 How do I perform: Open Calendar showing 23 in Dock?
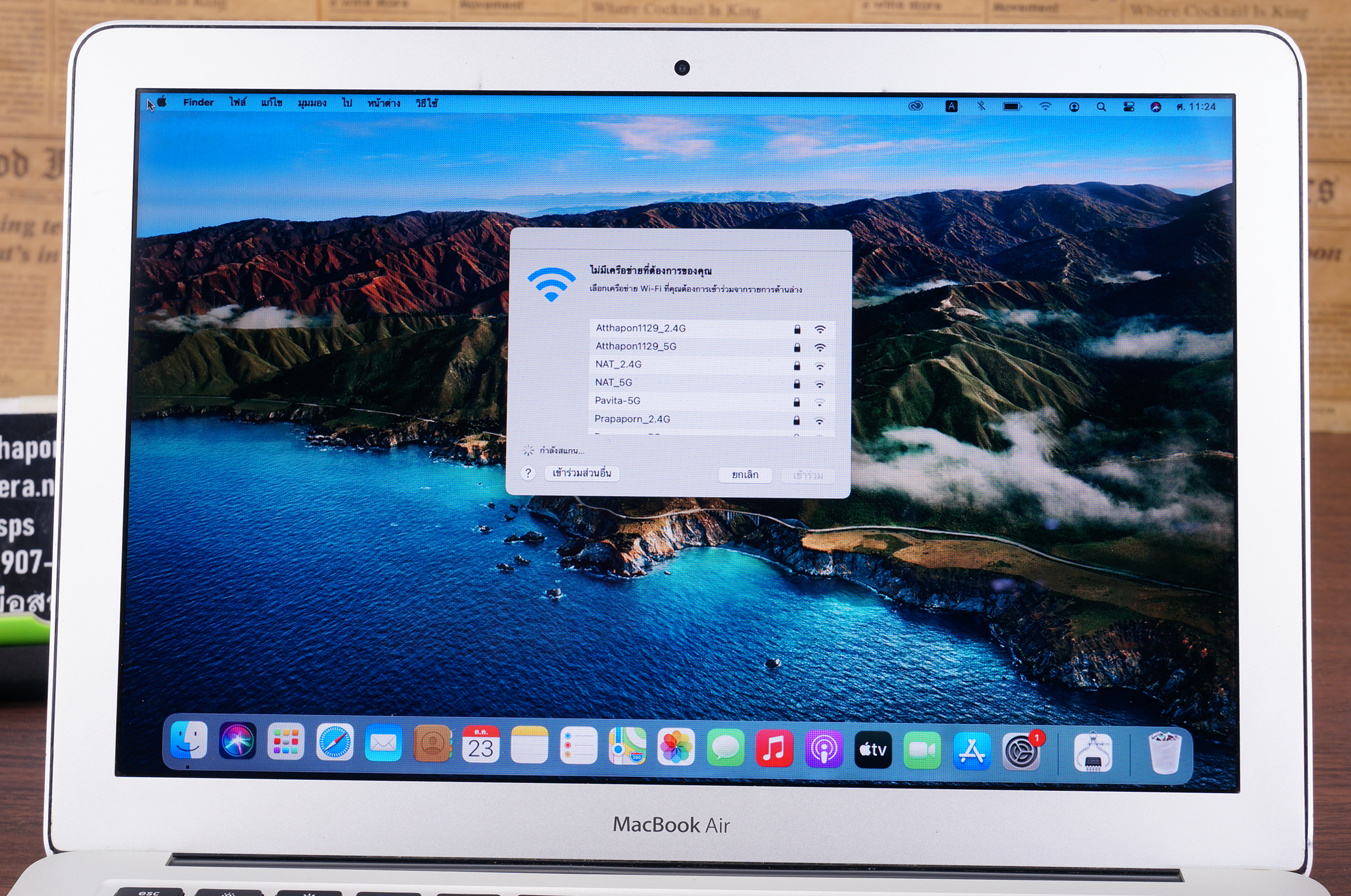(x=481, y=745)
